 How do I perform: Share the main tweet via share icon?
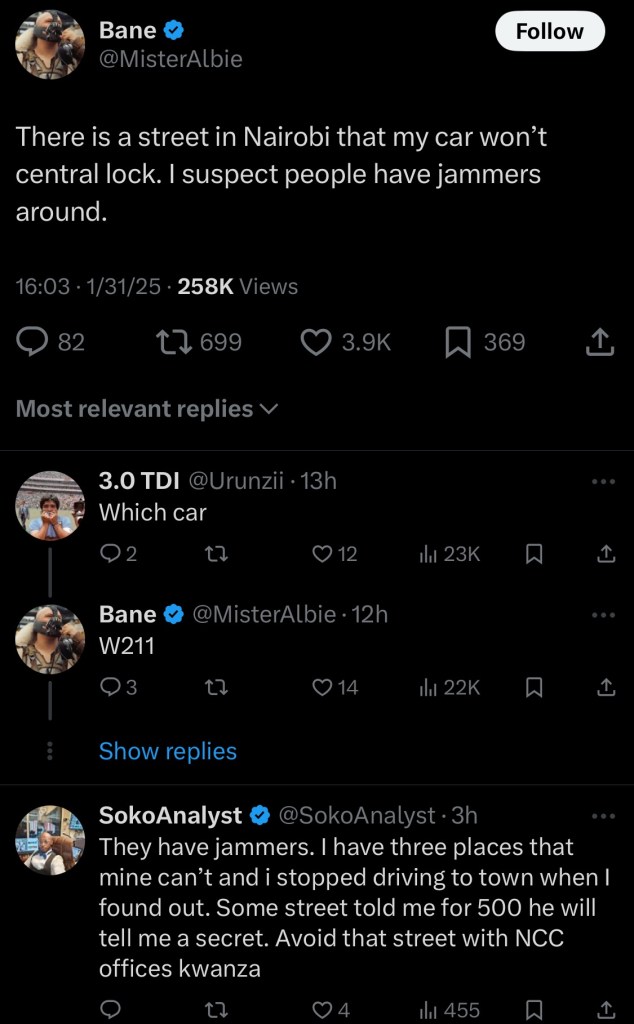pos(598,343)
